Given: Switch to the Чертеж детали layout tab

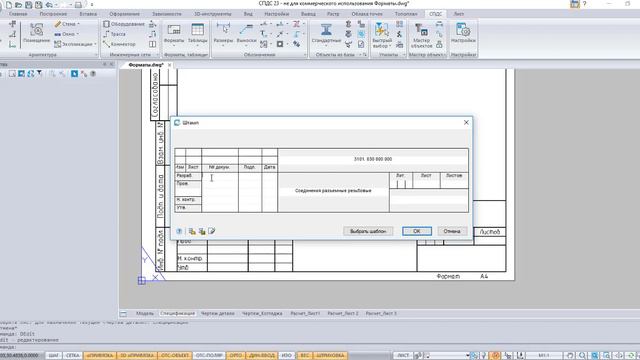Looking at the screenshot, I should (x=218, y=313).
